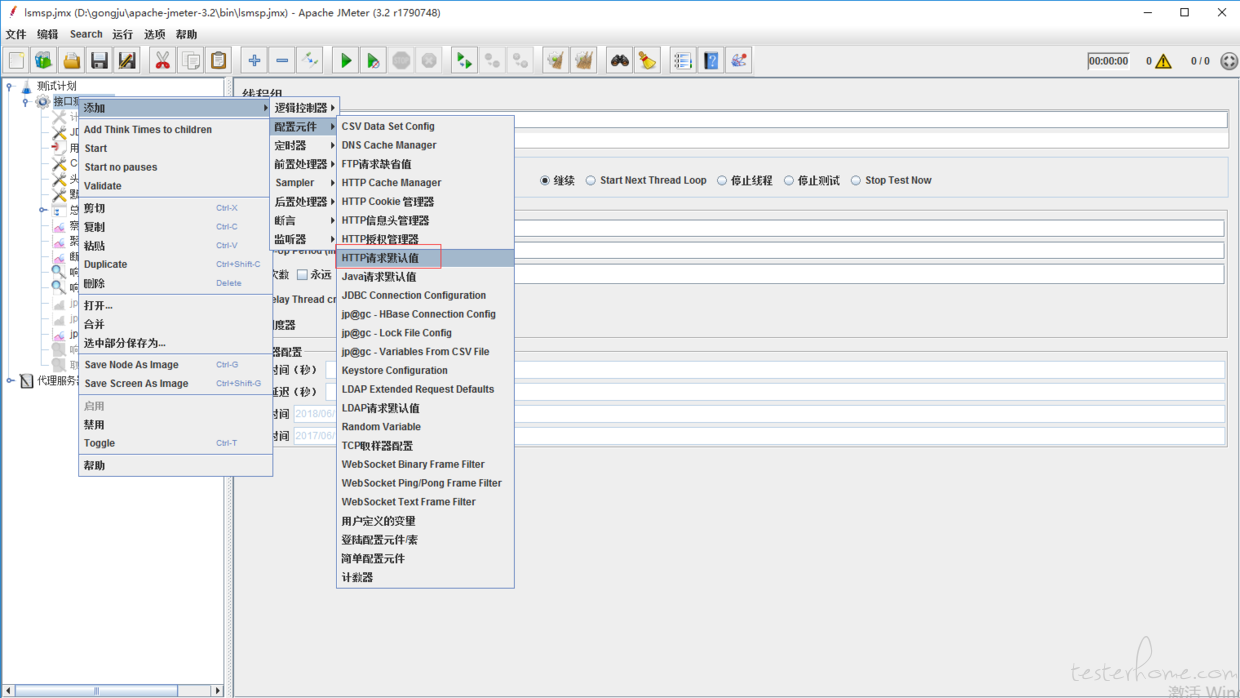Start test without pauses toolbar icon
The image size is (1240, 698).
point(373,61)
